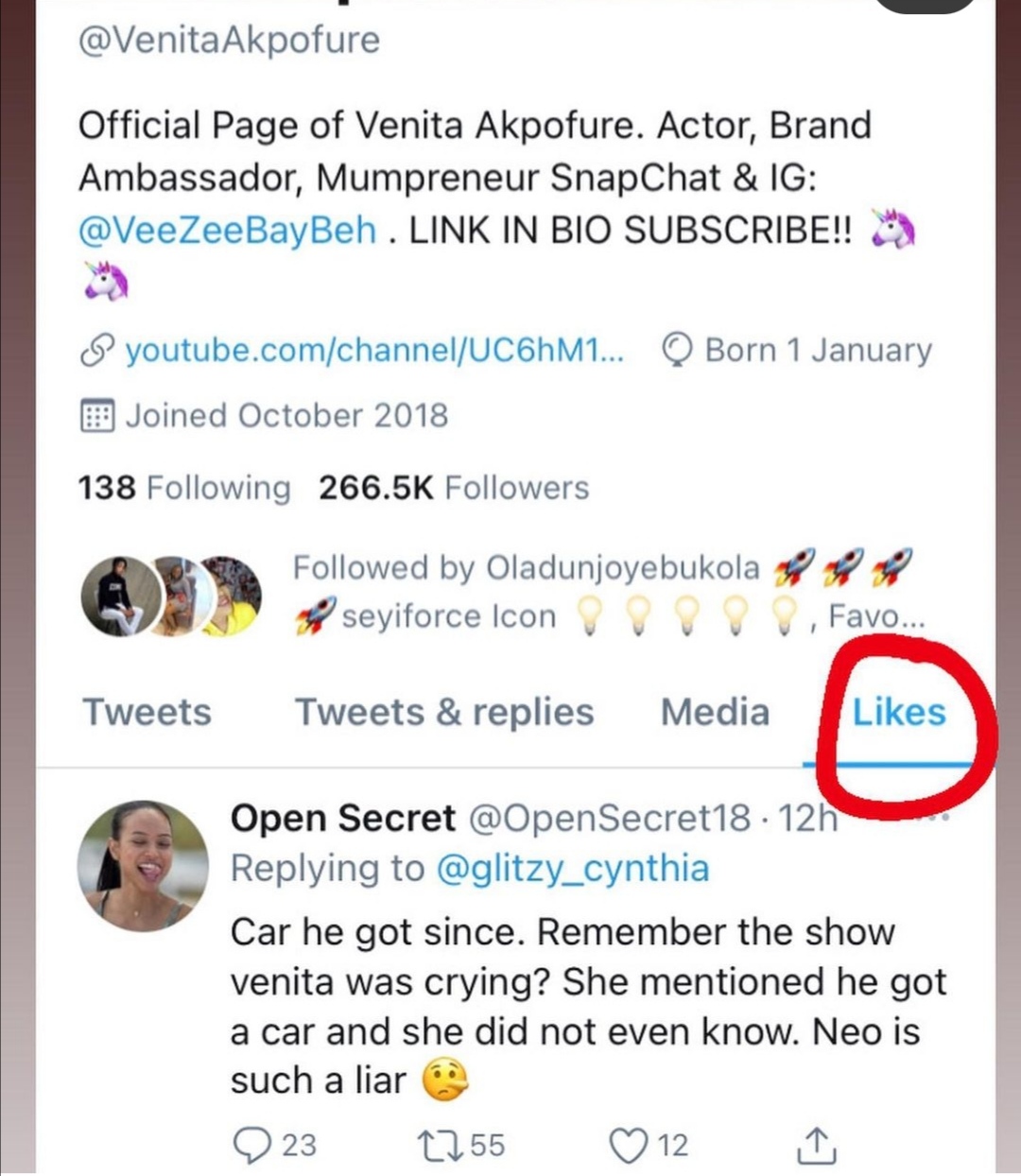Click the Open Secret profile picture

[x=143, y=866]
